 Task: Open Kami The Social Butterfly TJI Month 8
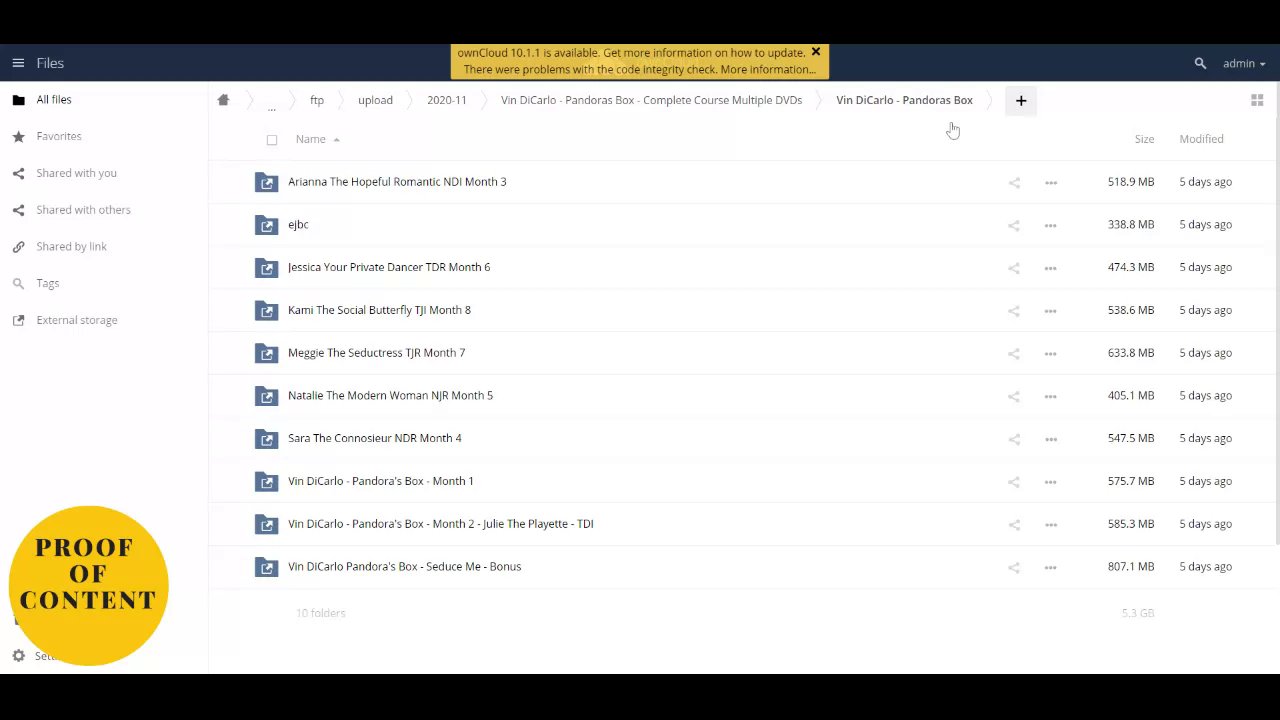(379, 310)
